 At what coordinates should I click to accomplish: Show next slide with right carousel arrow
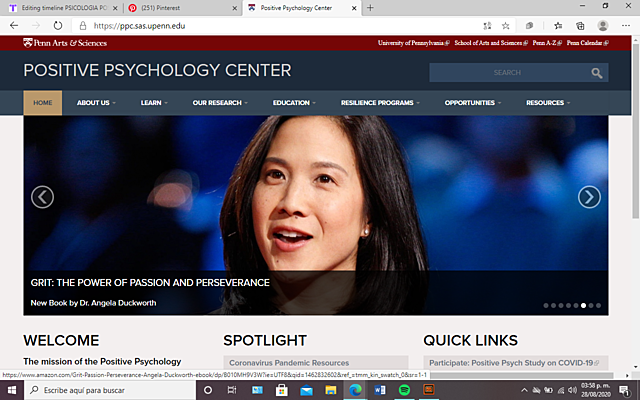[589, 197]
